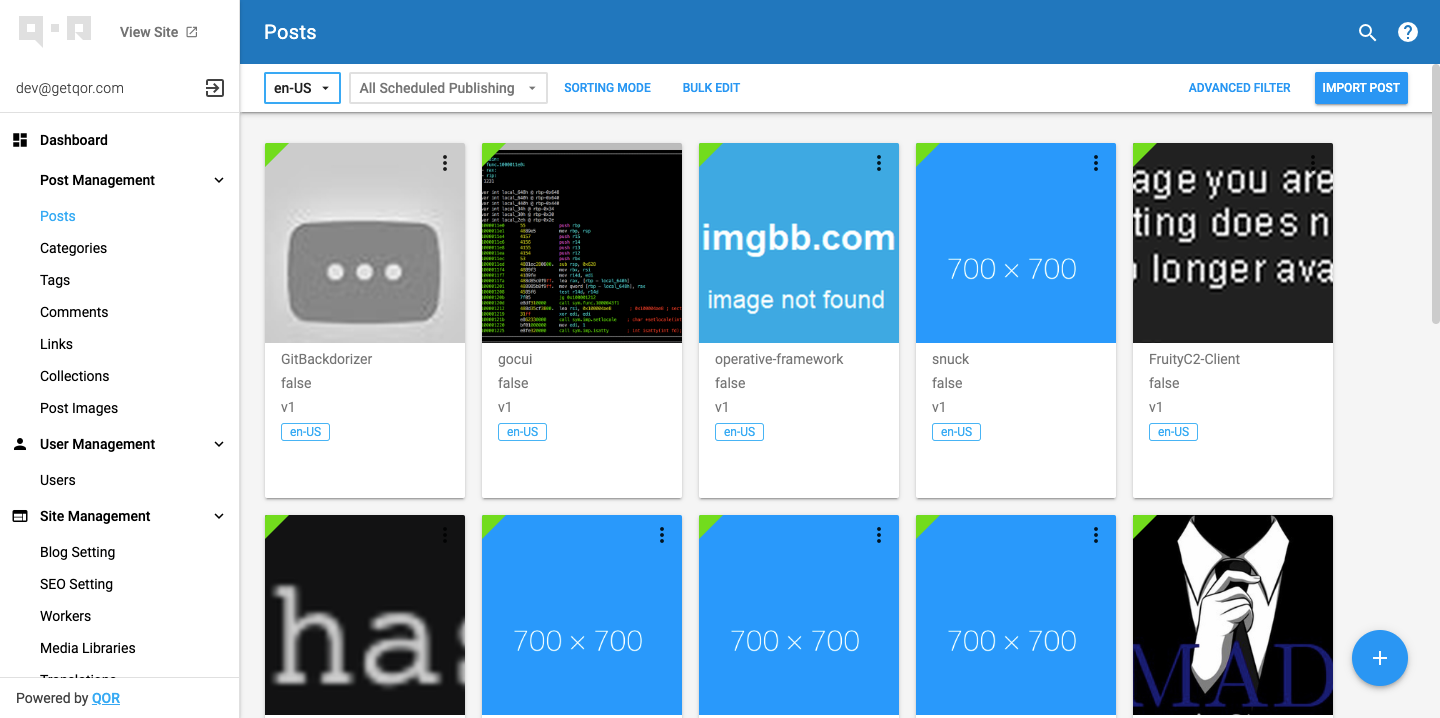Click the SORTING MODE button
Image resolution: width=1440 pixels, height=718 pixels.
pyautogui.click(x=607, y=88)
